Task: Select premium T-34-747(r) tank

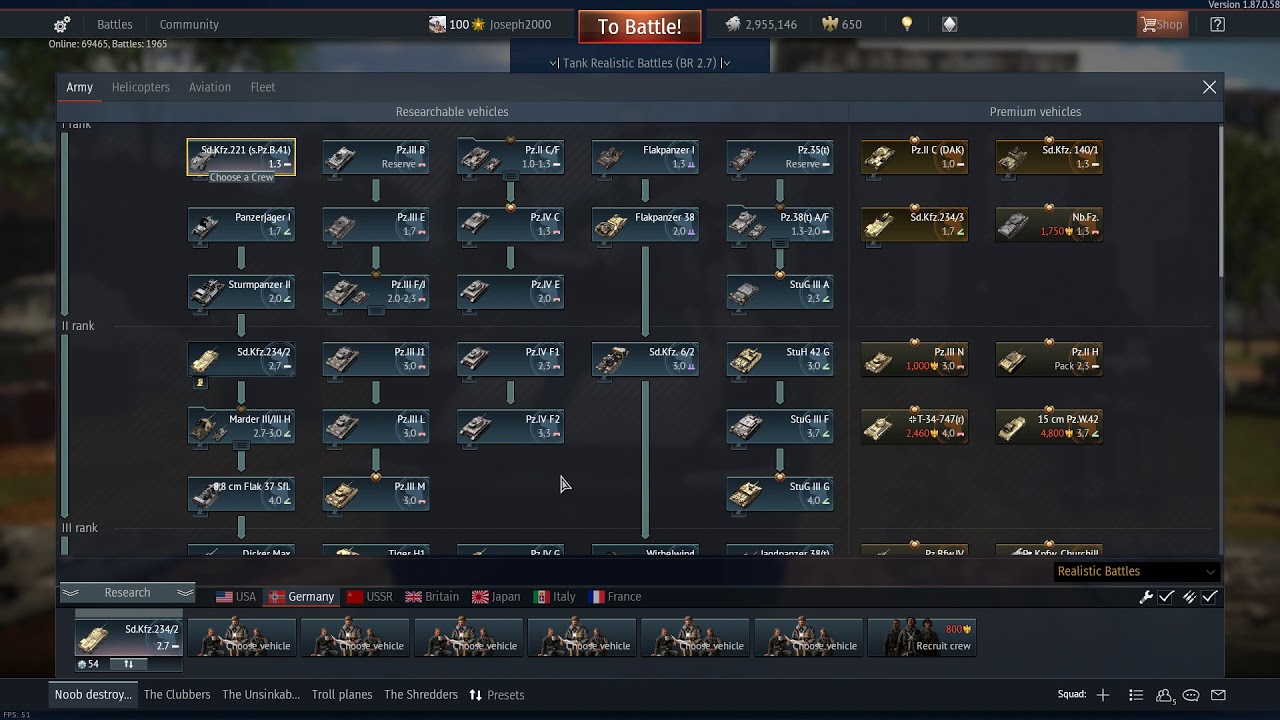Action: 914,426
